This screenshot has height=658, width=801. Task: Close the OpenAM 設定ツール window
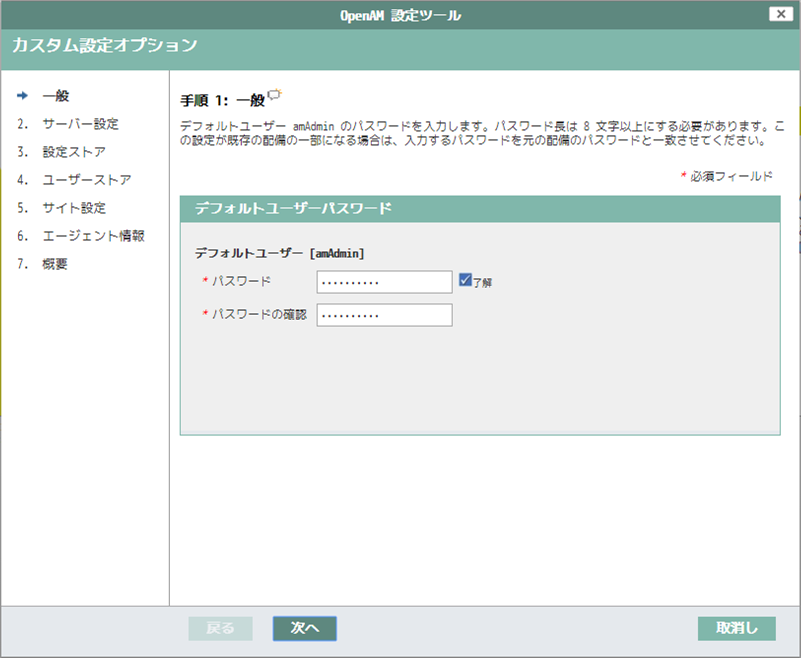[781, 13]
